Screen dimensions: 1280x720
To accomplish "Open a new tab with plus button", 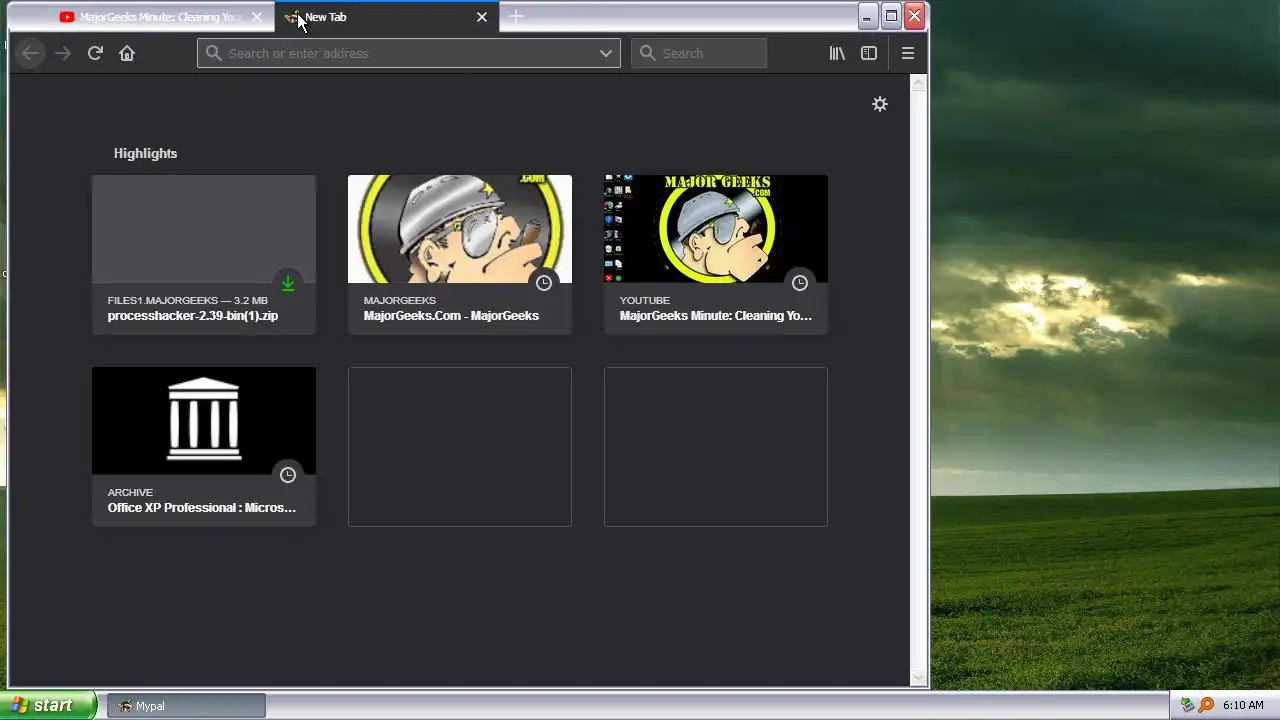I will (x=516, y=16).
